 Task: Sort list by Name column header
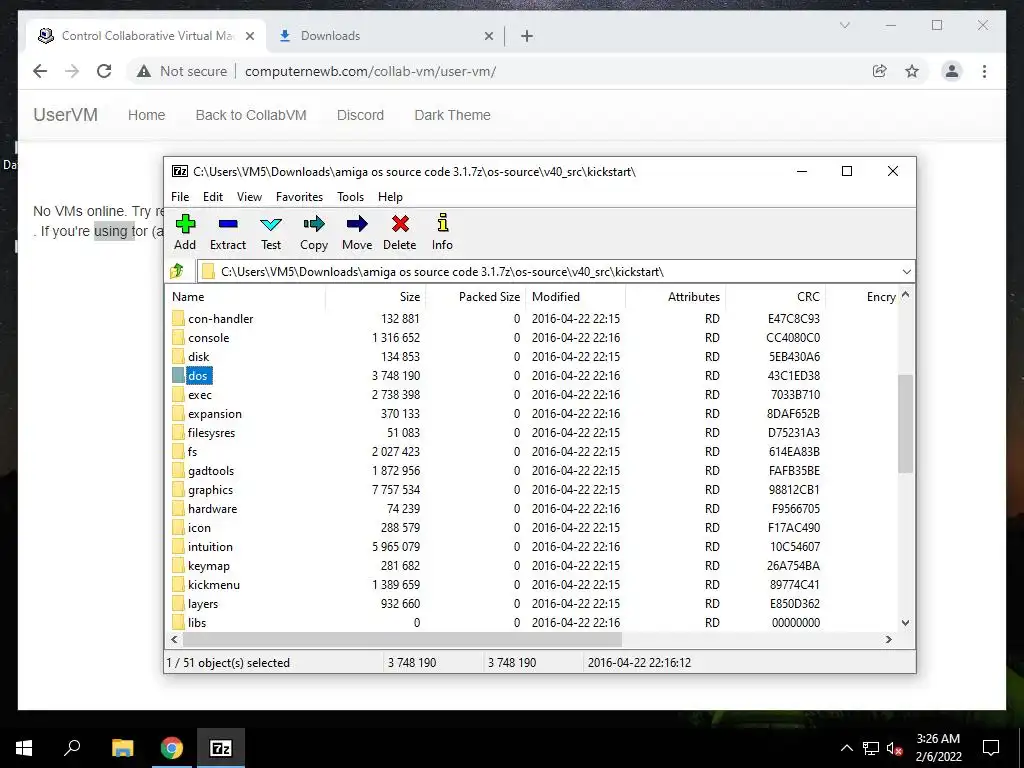coord(246,296)
